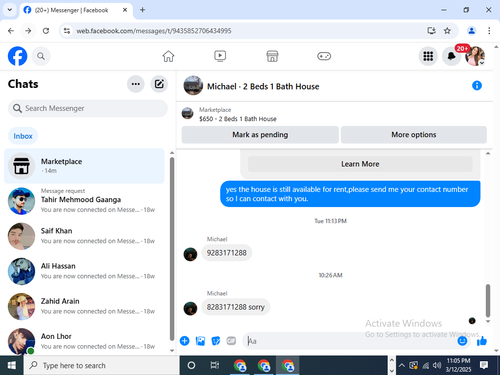Click the conversation scrollbar thumb
500x375 pixels.
(x=488, y=301)
